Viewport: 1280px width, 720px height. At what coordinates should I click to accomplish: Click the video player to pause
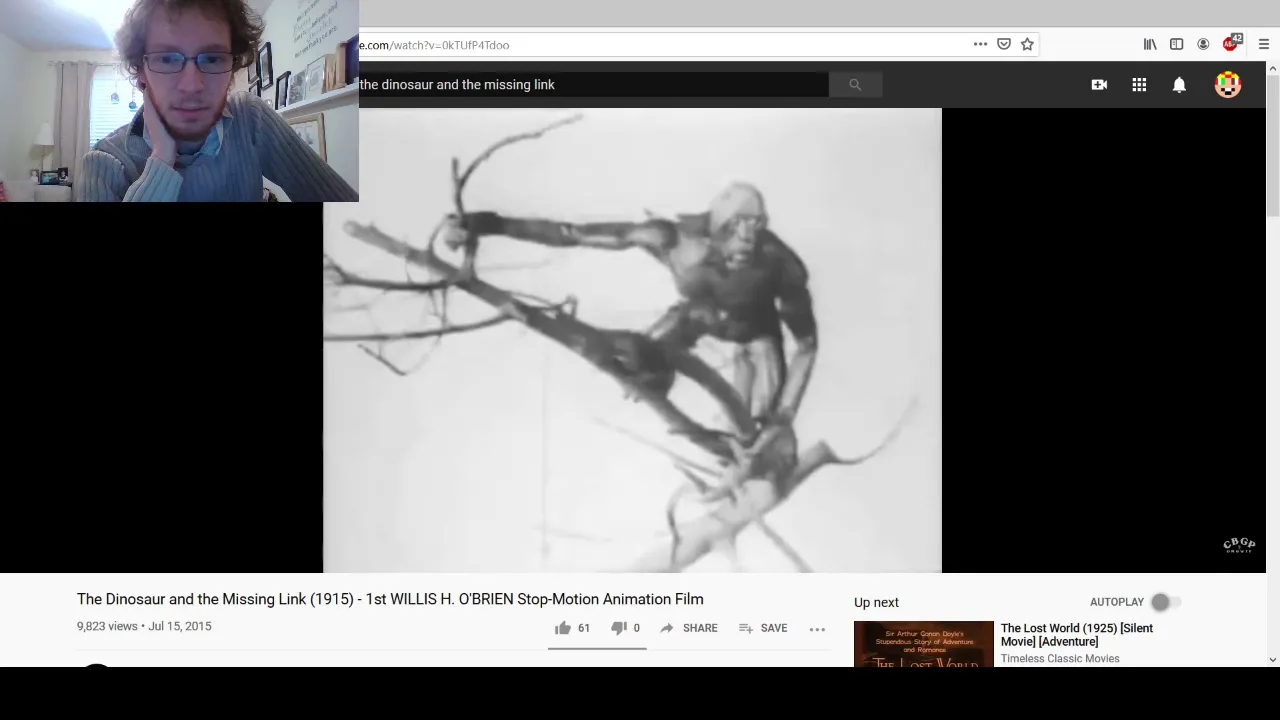point(632,340)
